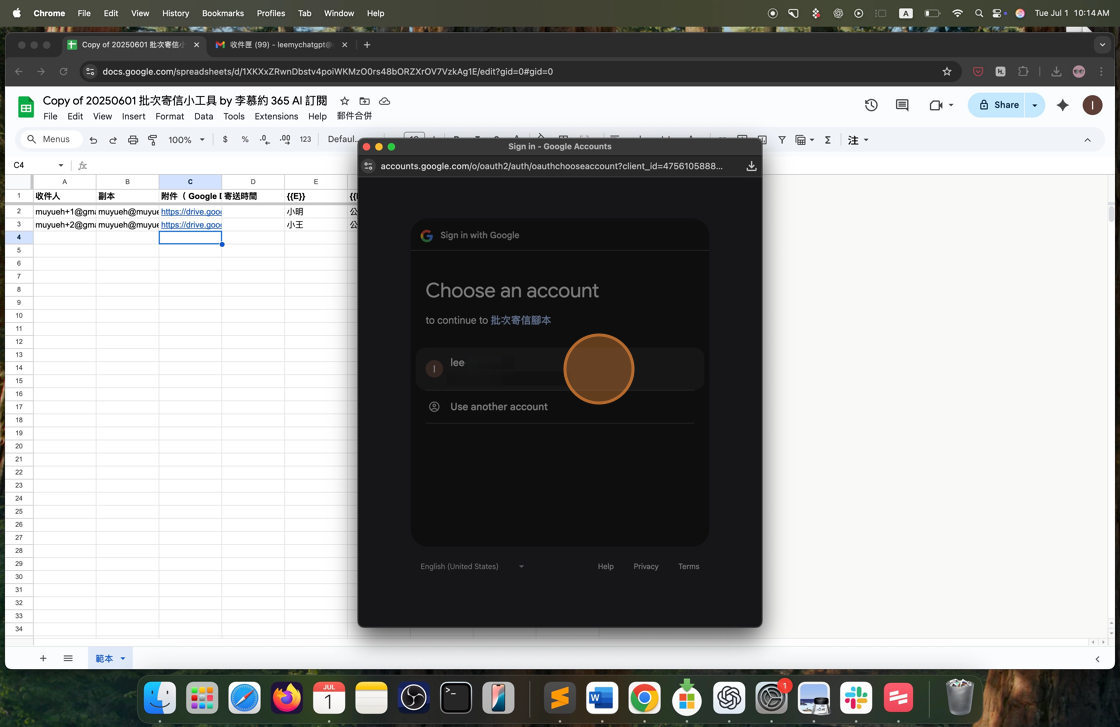Click Use another account

[x=498, y=407]
